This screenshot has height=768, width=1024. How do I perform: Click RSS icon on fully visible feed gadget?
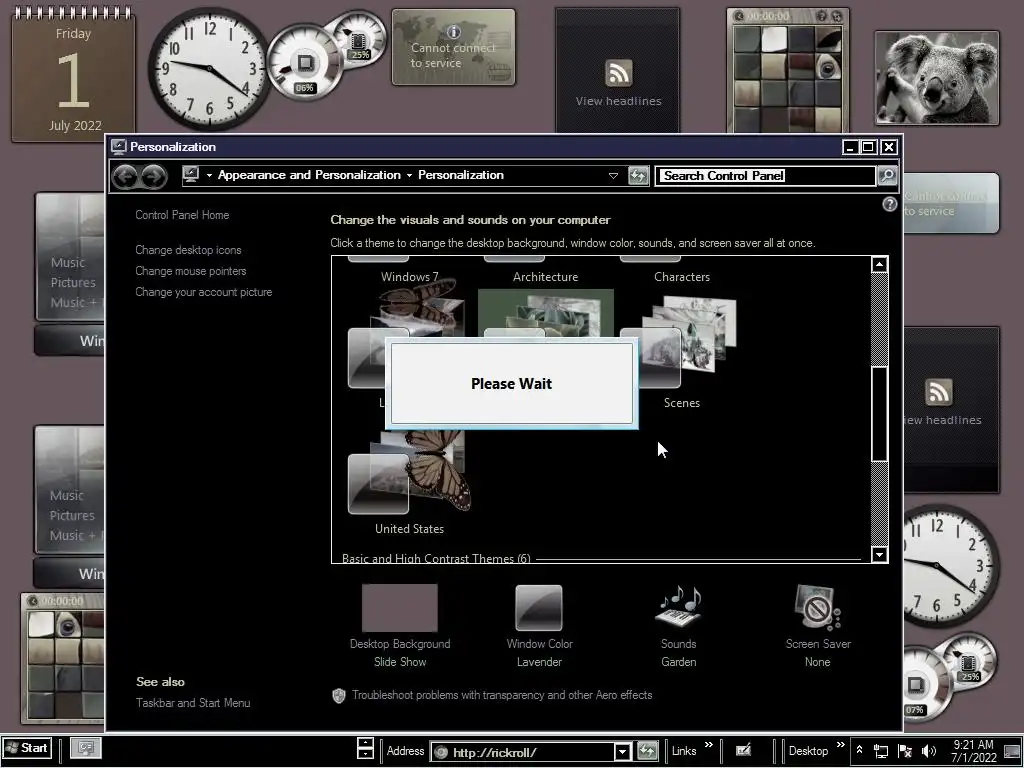pos(618,73)
